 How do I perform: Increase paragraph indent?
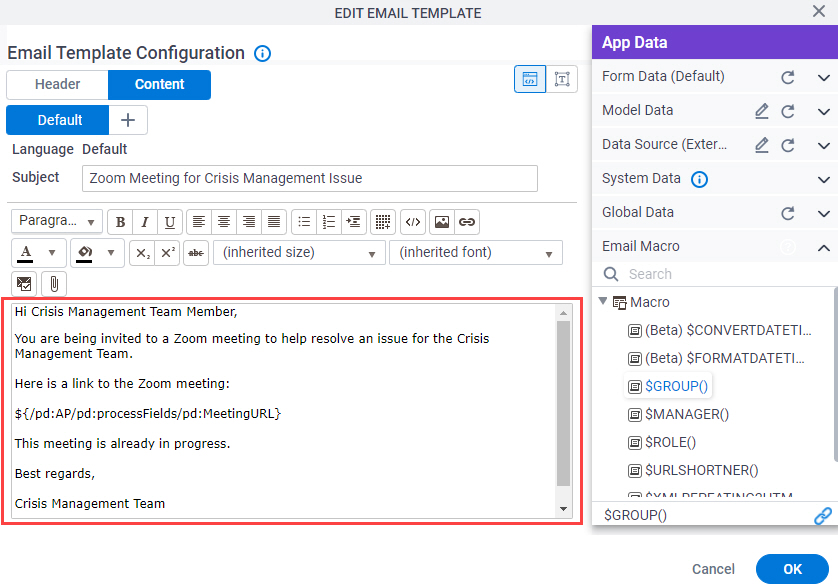click(354, 222)
